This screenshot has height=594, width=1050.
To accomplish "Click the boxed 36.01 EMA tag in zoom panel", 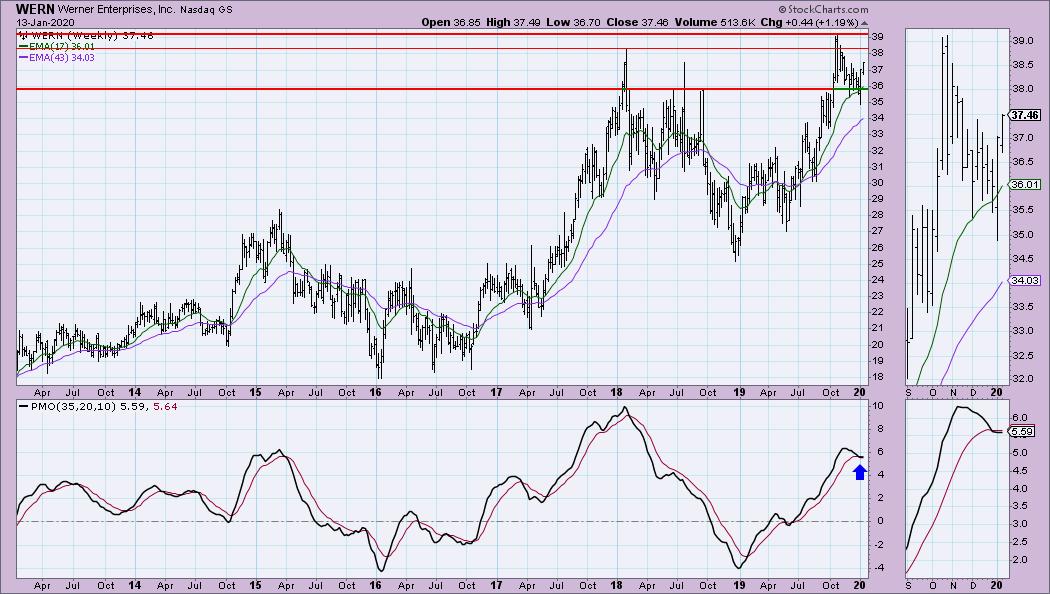I will [x=1025, y=185].
